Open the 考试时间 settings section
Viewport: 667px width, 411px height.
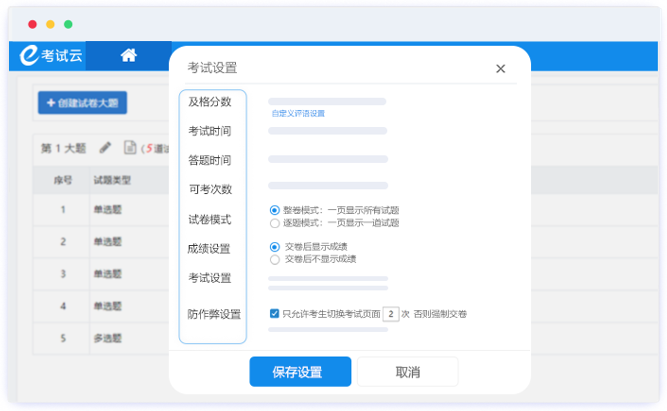(x=210, y=132)
